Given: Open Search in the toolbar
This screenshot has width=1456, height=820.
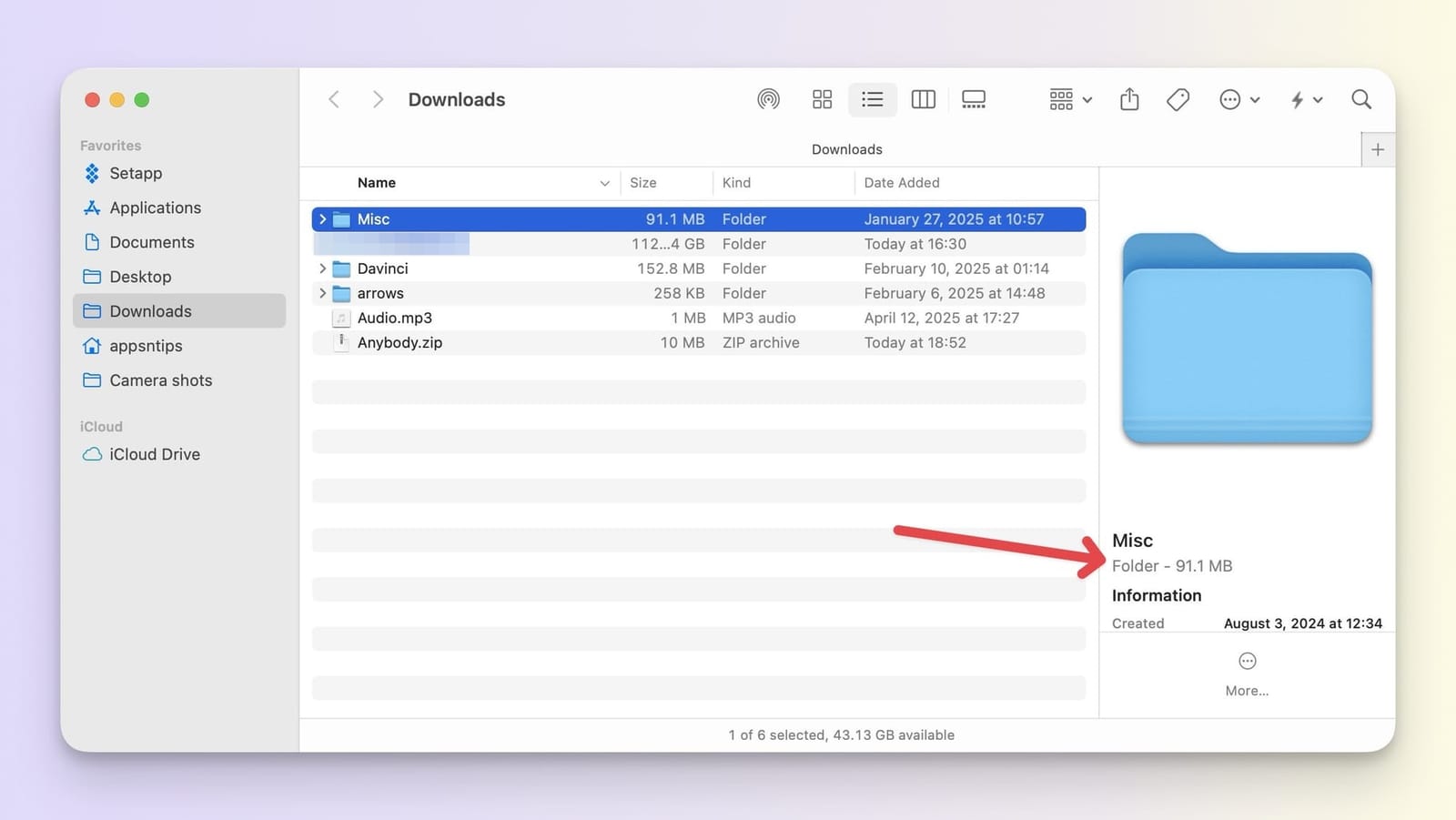Looking at the screenshot, I should pyautogui.click(x=1361, y=99).
